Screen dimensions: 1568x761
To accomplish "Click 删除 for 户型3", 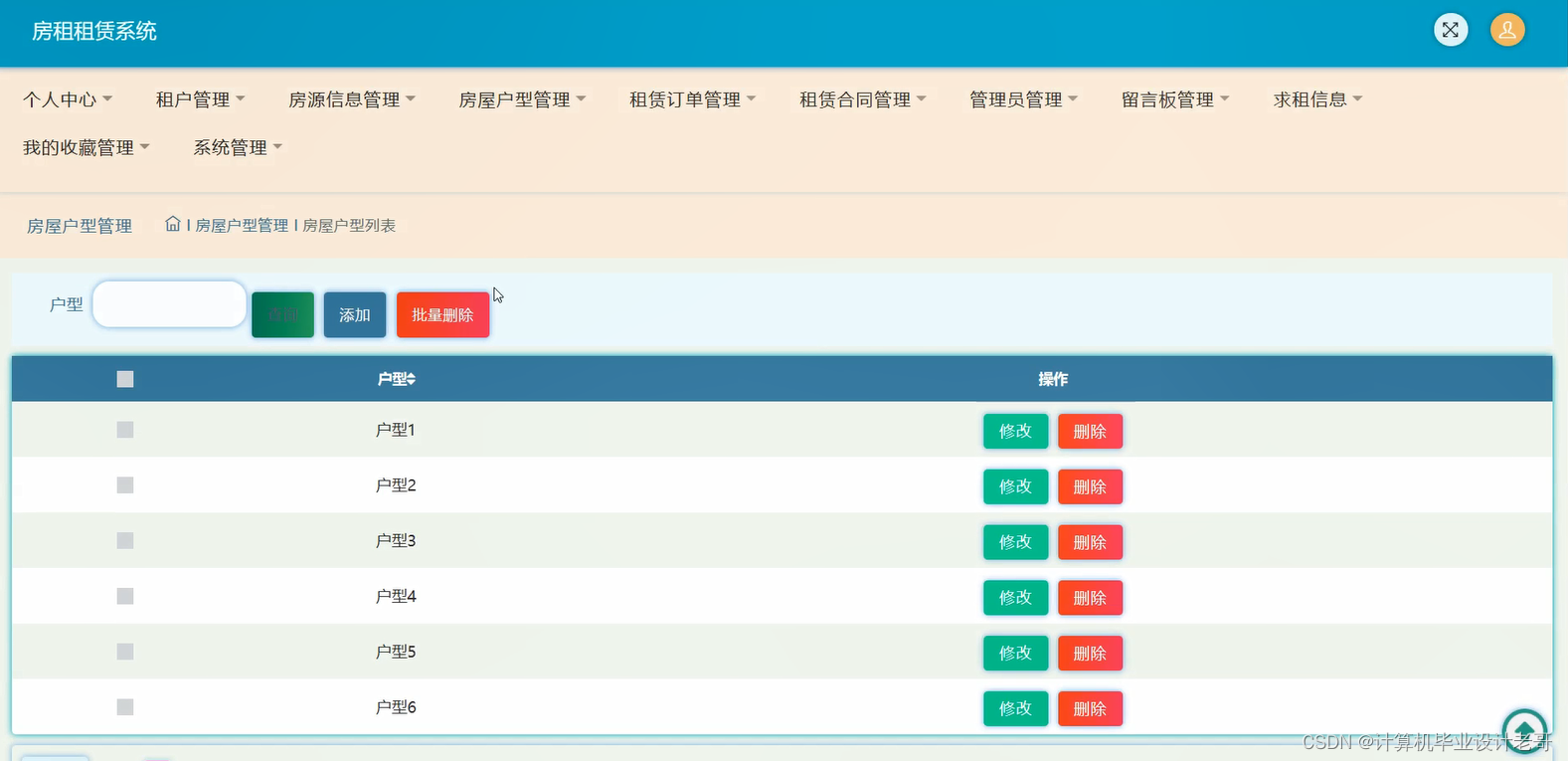I will (x=1090, y=542).
